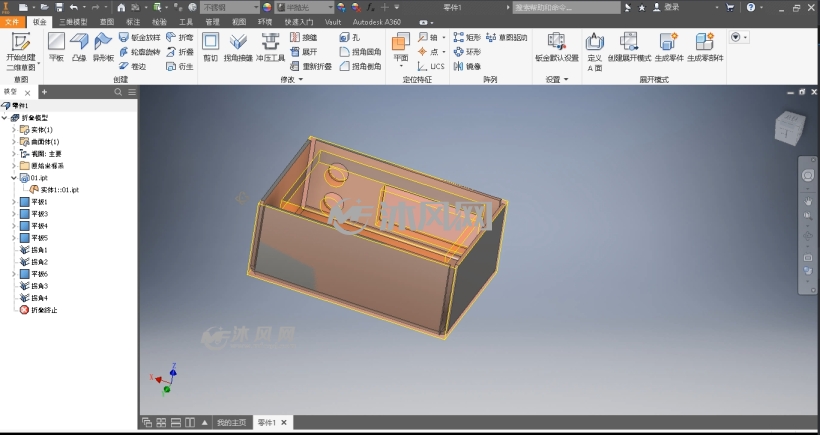Click the 登录 (Sign in) button

tap(667, 7)
